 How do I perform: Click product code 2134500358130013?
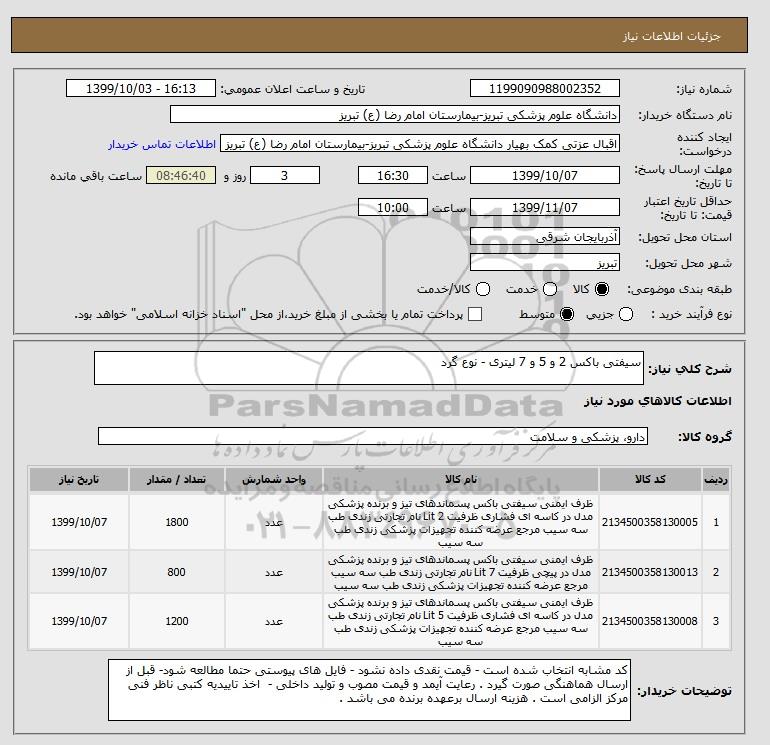coord(650,572)
